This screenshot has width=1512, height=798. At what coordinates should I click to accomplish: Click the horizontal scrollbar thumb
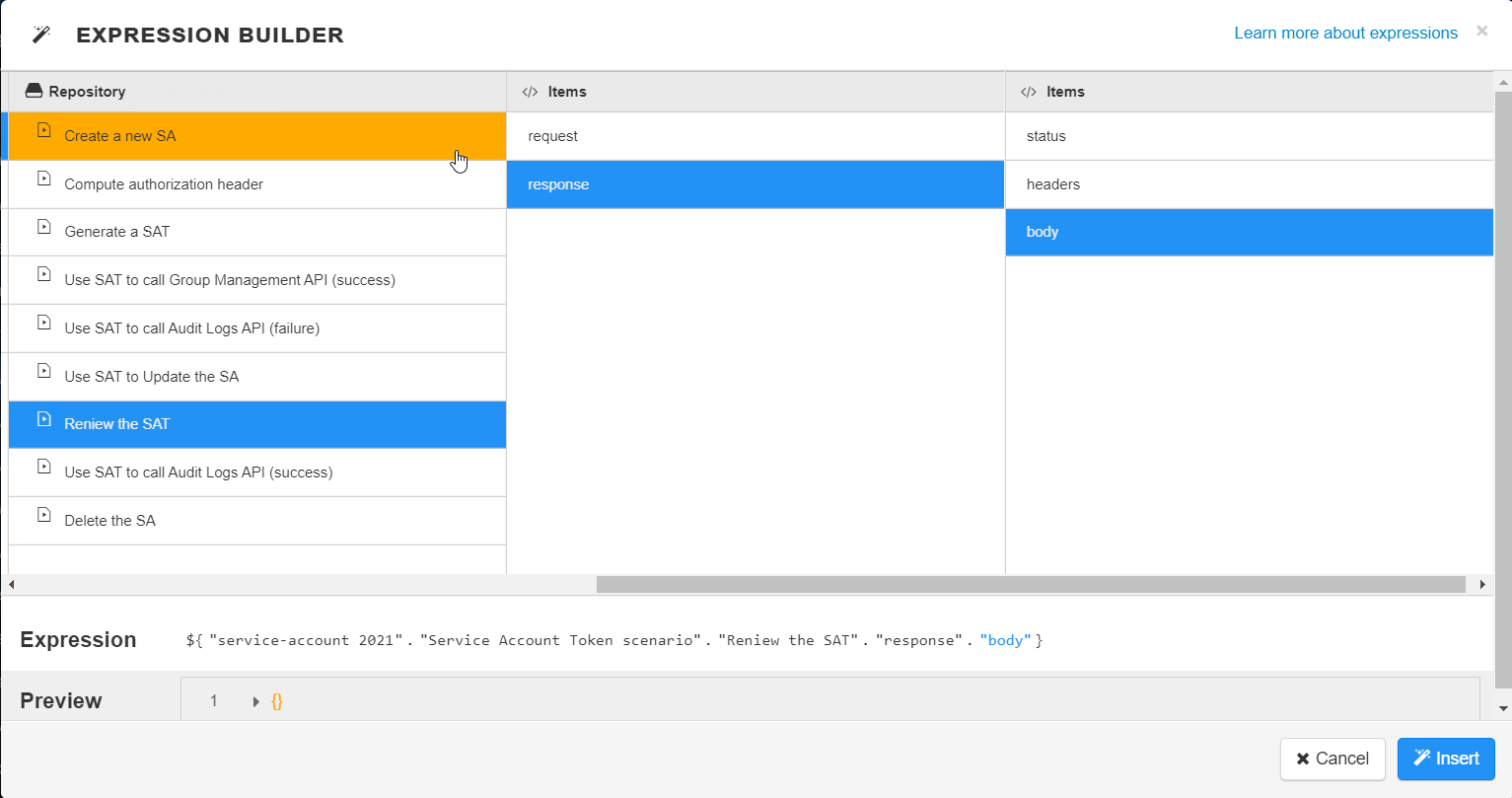click(1031, 585)
